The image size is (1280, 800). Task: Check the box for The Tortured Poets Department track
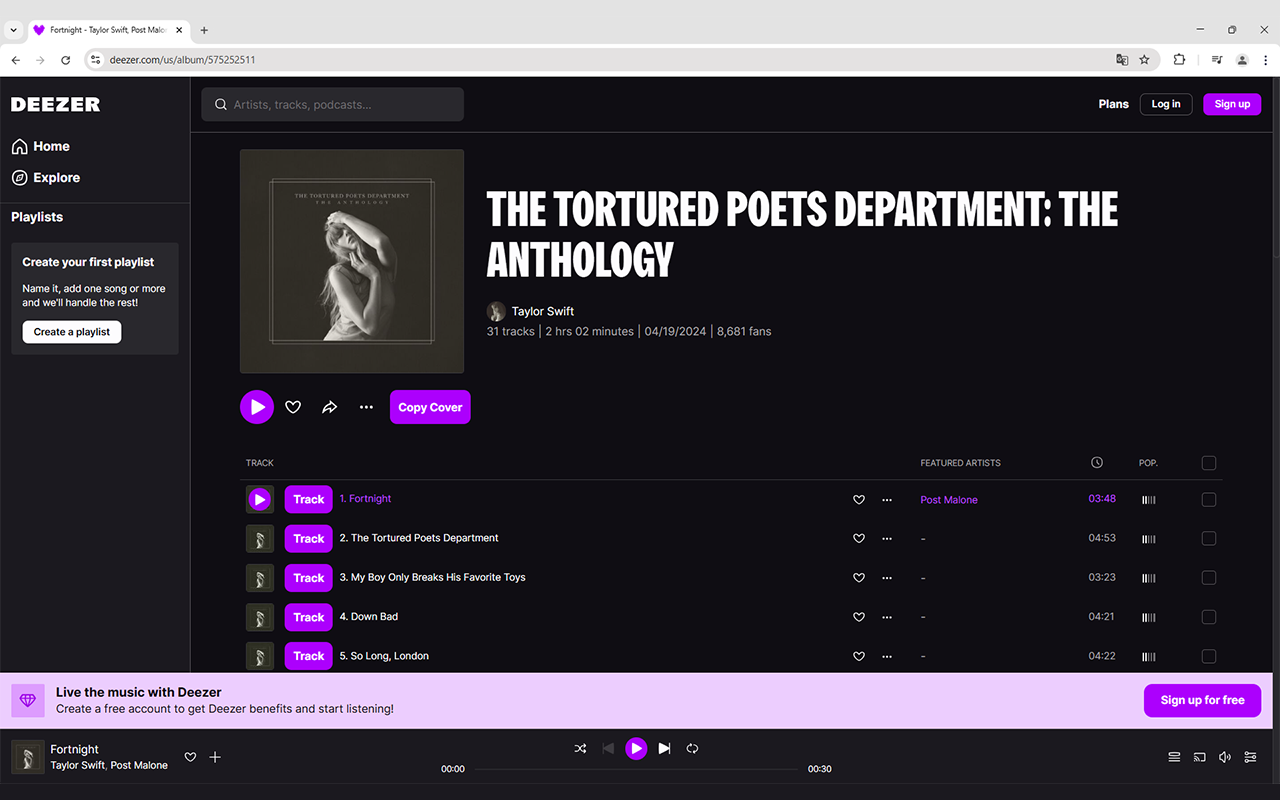(x=1209, y=538)
